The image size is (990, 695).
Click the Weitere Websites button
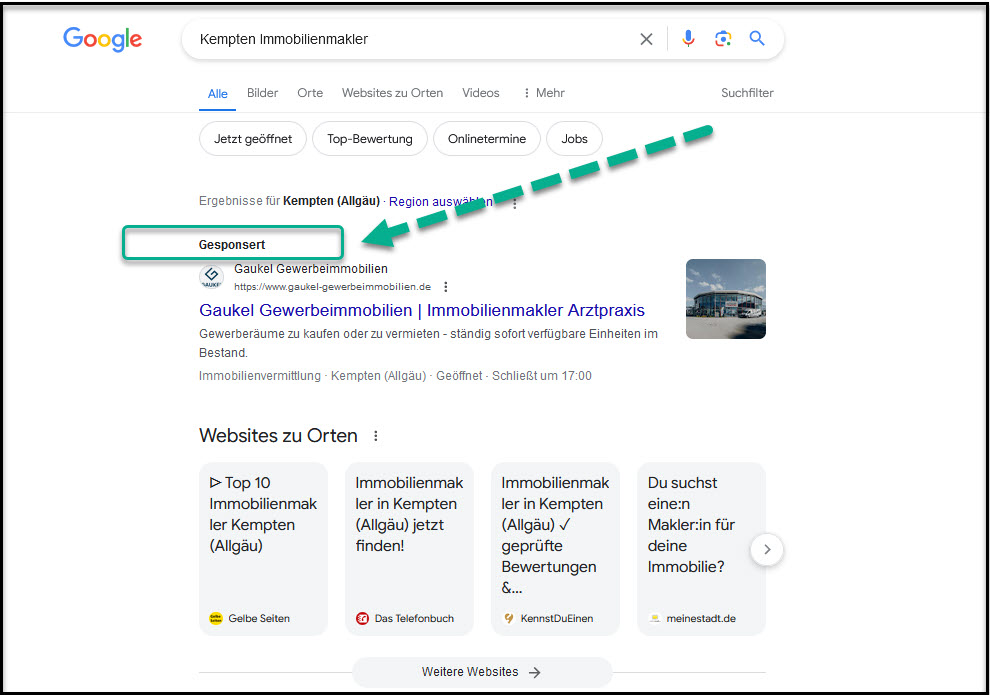482,672
